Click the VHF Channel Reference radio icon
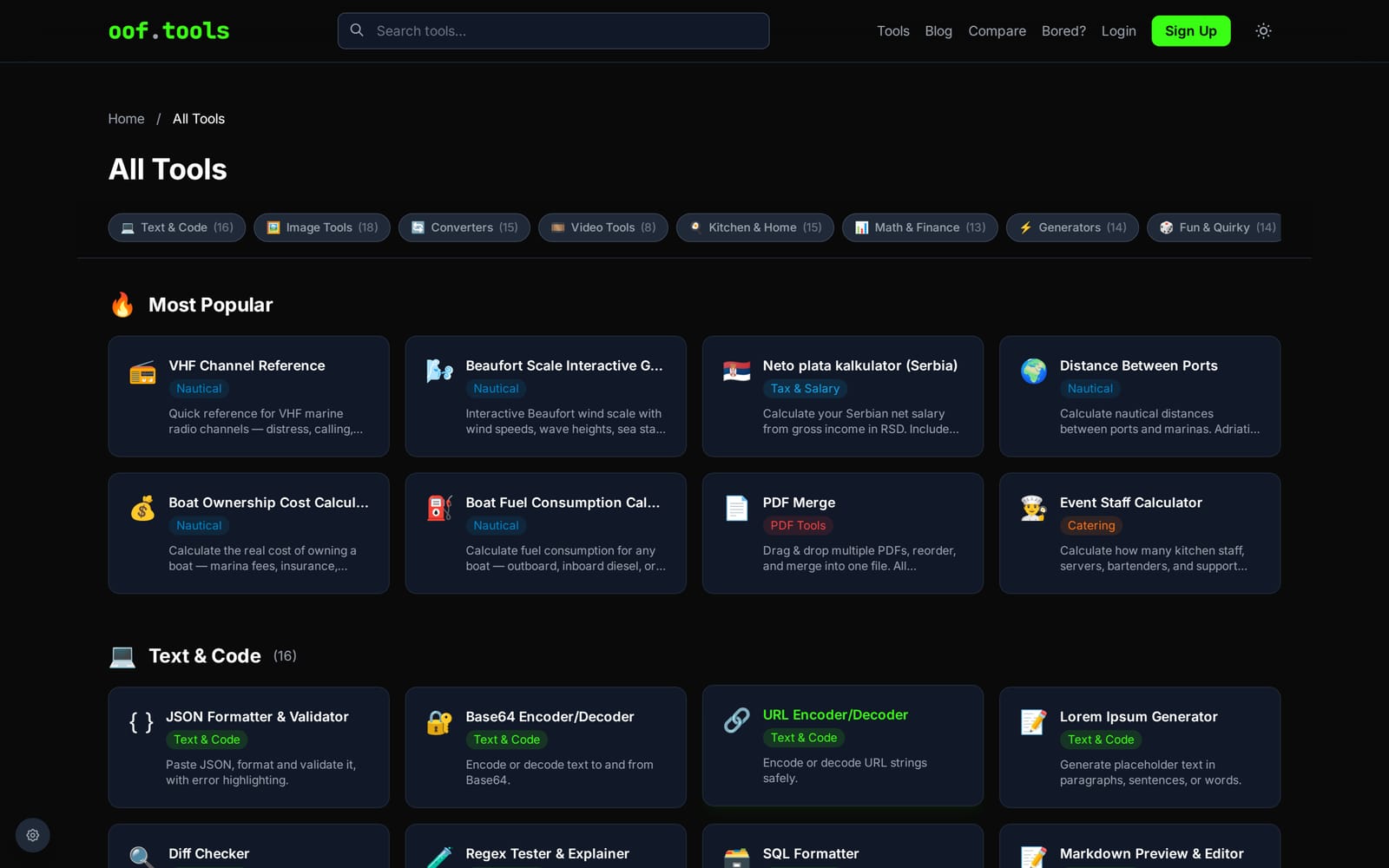1389x868 pixels. click(142, 372)
